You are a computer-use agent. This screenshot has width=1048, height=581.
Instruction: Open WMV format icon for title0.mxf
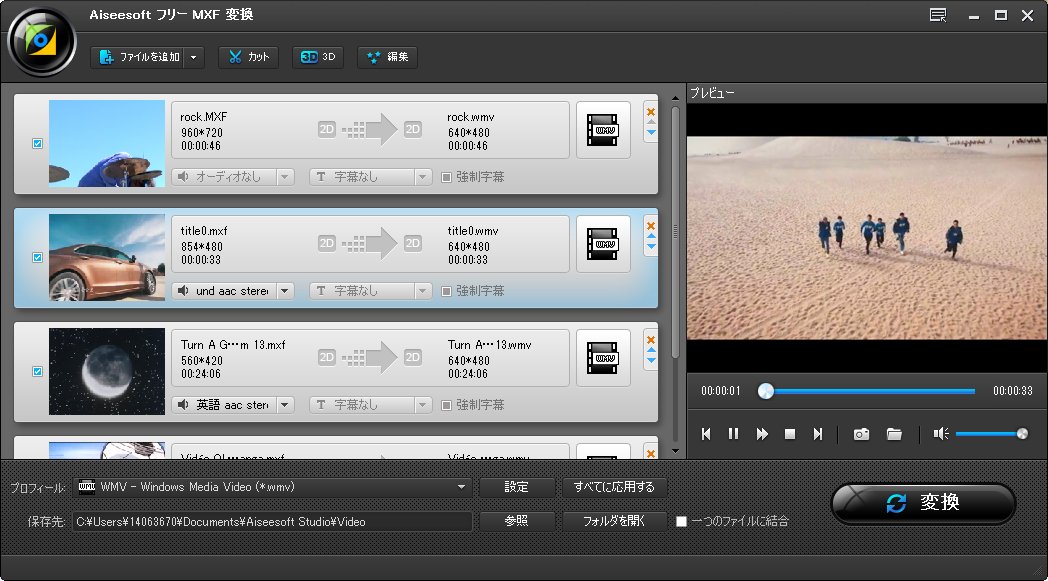click(x=603, y=244)
